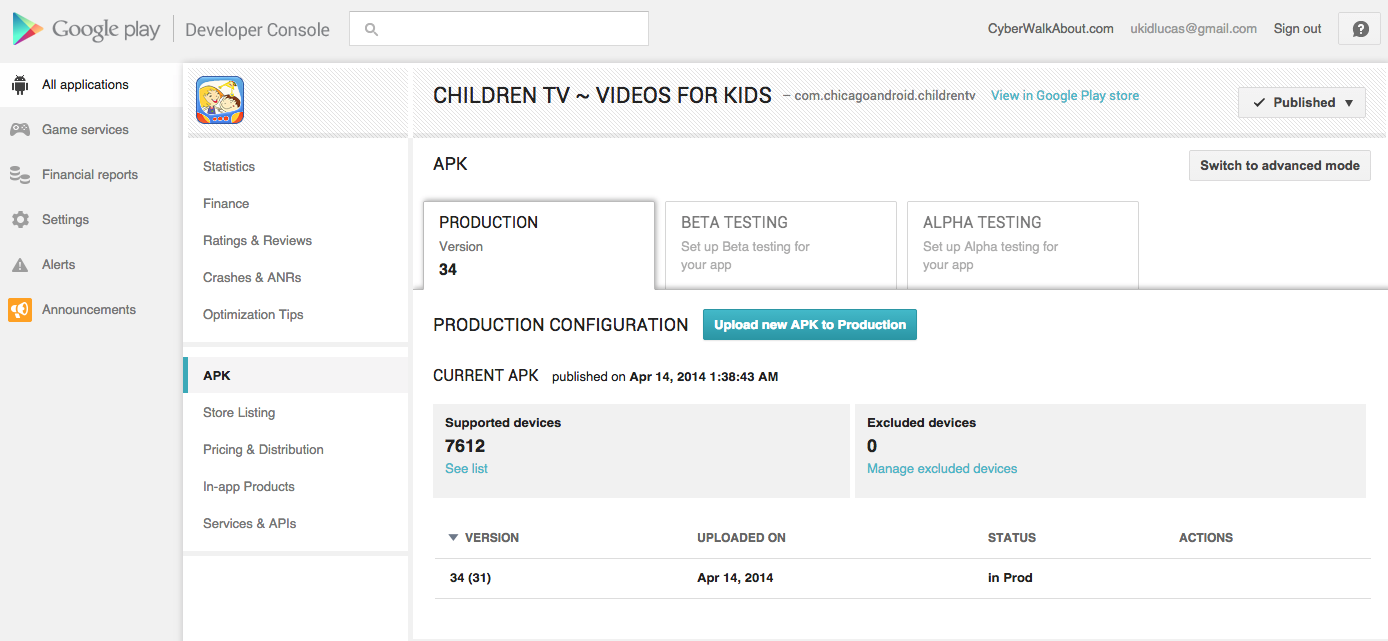The height and width of the screenshot is (641, 1388).
Task: Click the coins icon for Financial reports
Action: (20, 175)
